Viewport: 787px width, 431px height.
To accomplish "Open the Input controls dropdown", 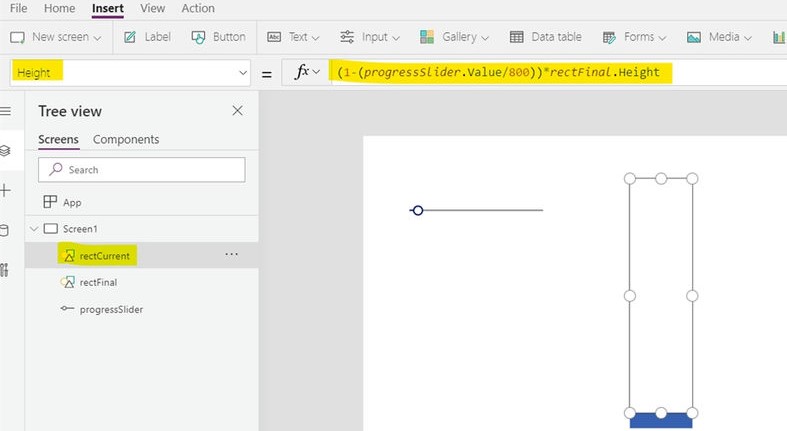I will tap(369, 37).
